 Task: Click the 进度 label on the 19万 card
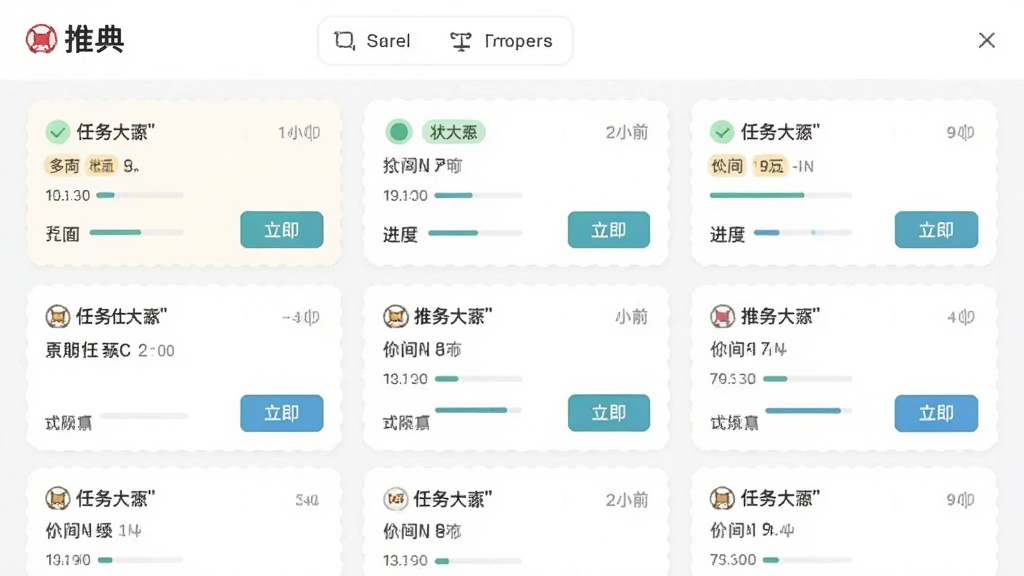click(728, 234)
